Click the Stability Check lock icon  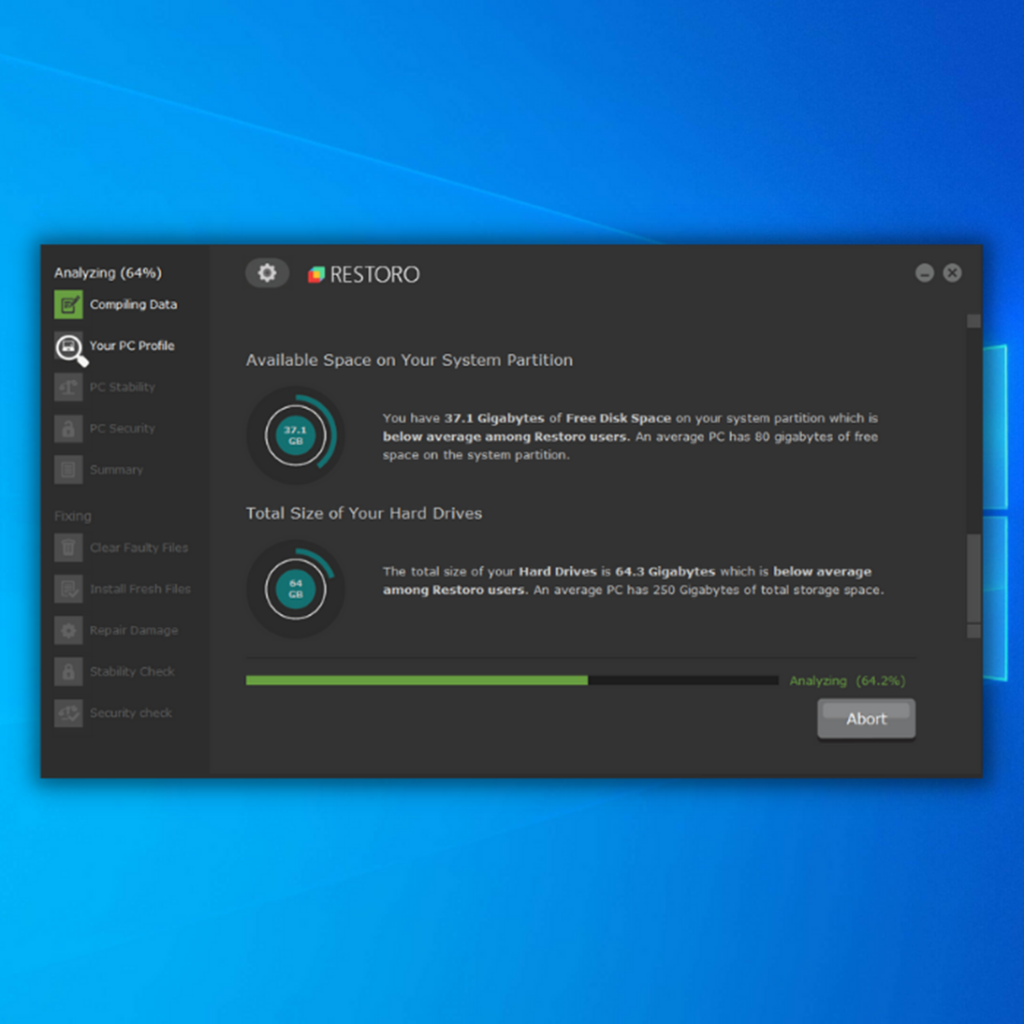pos(69,672)
